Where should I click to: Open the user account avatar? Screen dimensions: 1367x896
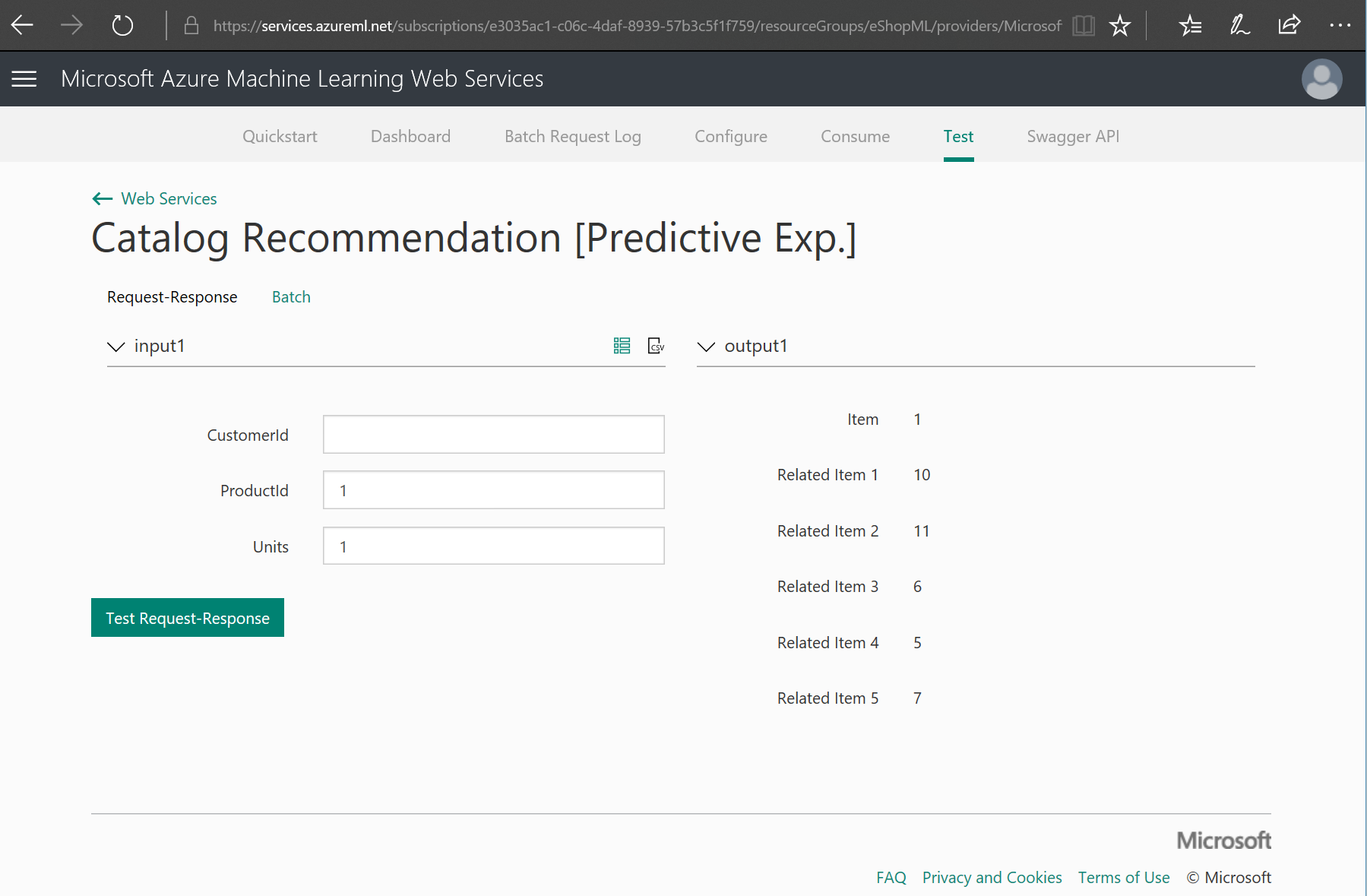[1322, 79]
